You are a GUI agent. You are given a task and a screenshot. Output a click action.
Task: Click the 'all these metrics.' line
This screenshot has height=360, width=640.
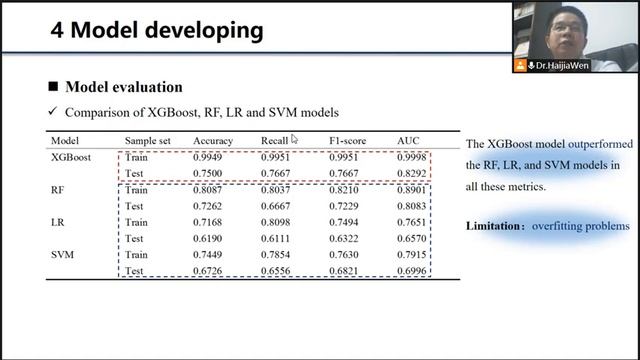506,187
